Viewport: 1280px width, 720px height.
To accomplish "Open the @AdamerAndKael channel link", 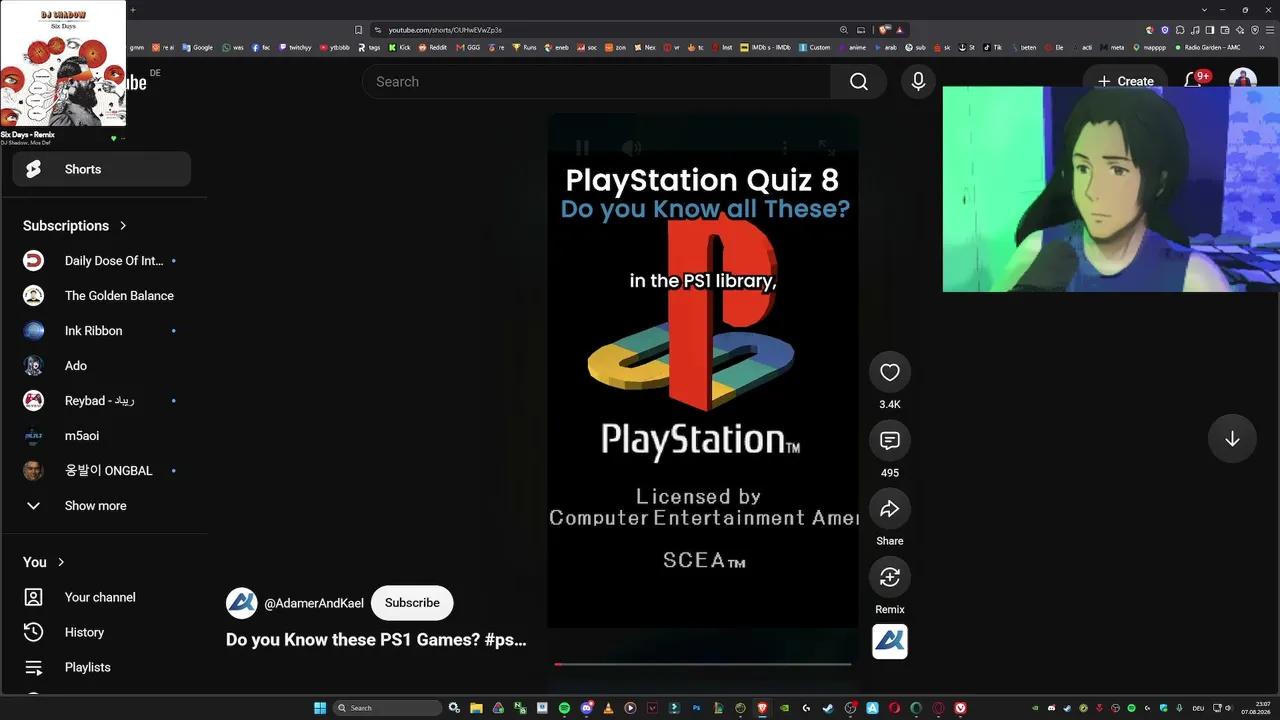I will click(x=314, y=603).
